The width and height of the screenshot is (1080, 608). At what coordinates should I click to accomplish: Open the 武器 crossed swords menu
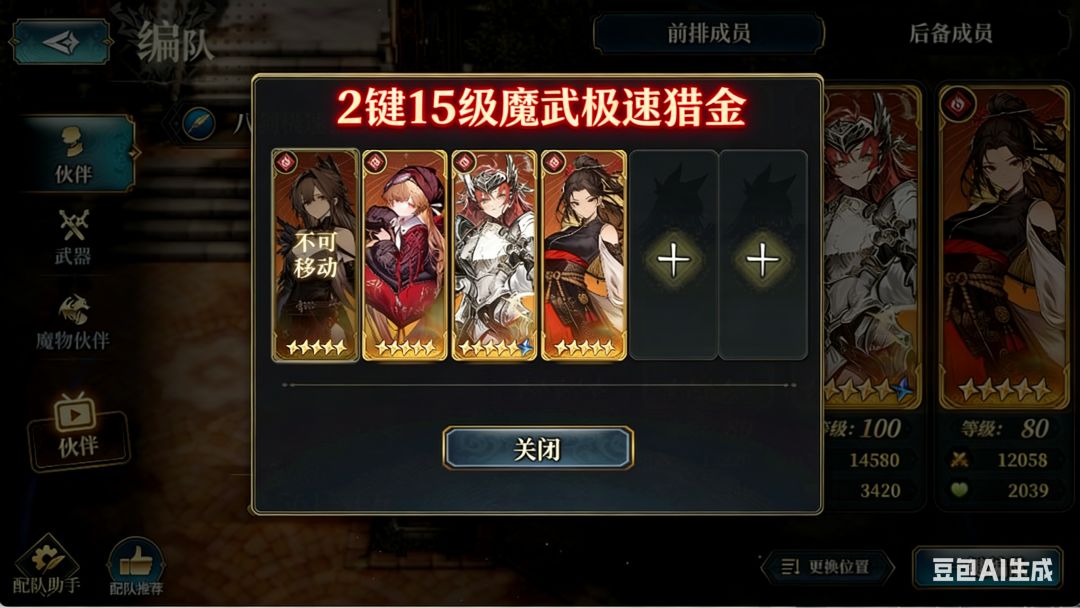73,237
